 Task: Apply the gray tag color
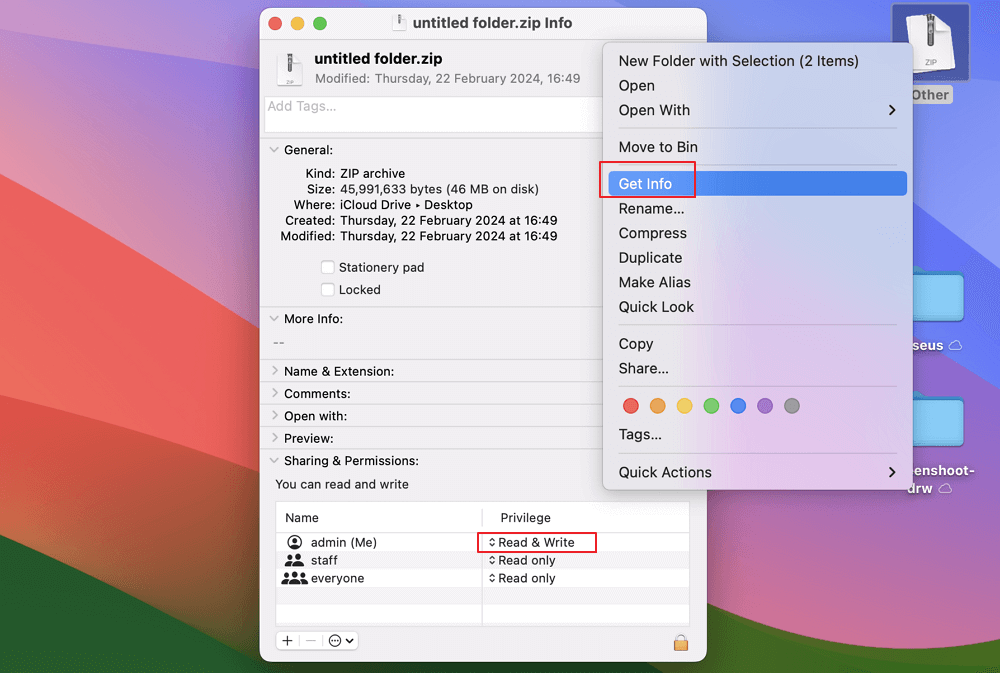[x=791, y=406]
